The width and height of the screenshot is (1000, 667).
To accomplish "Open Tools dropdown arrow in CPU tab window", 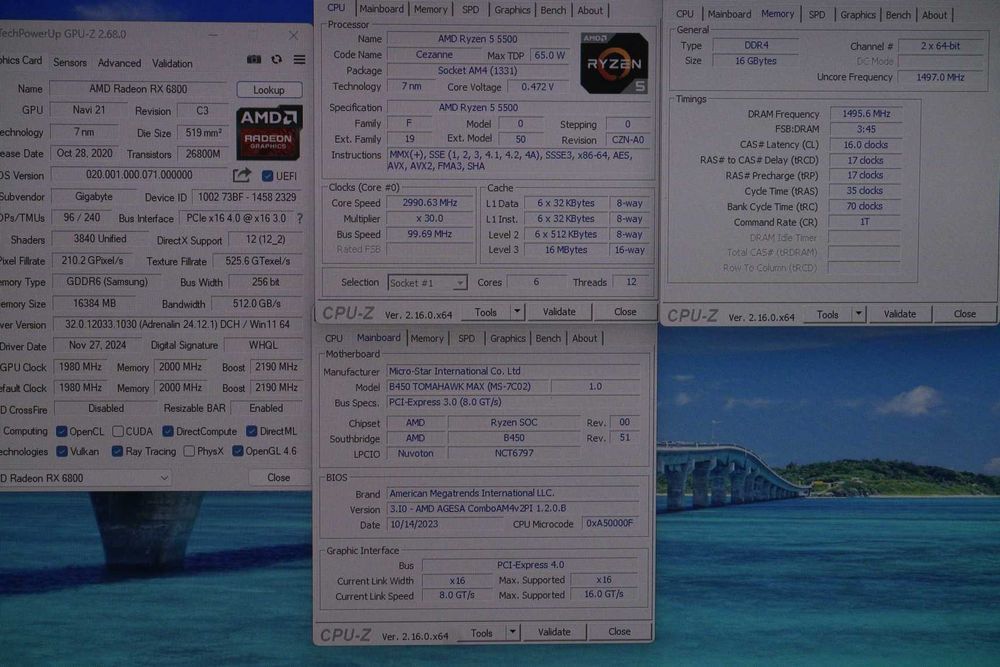I will coord(517,311).
